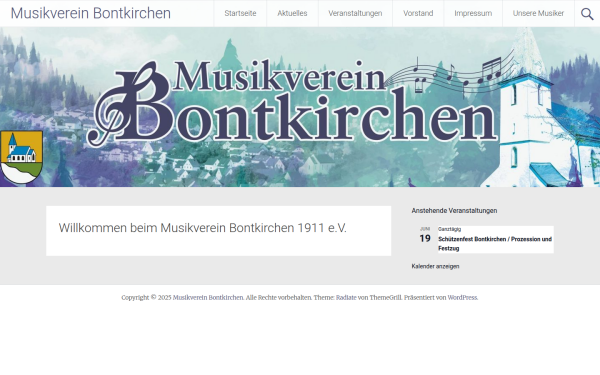
Task: Click the Anstehende Veranstaltungen widget title
Action: 454,211
